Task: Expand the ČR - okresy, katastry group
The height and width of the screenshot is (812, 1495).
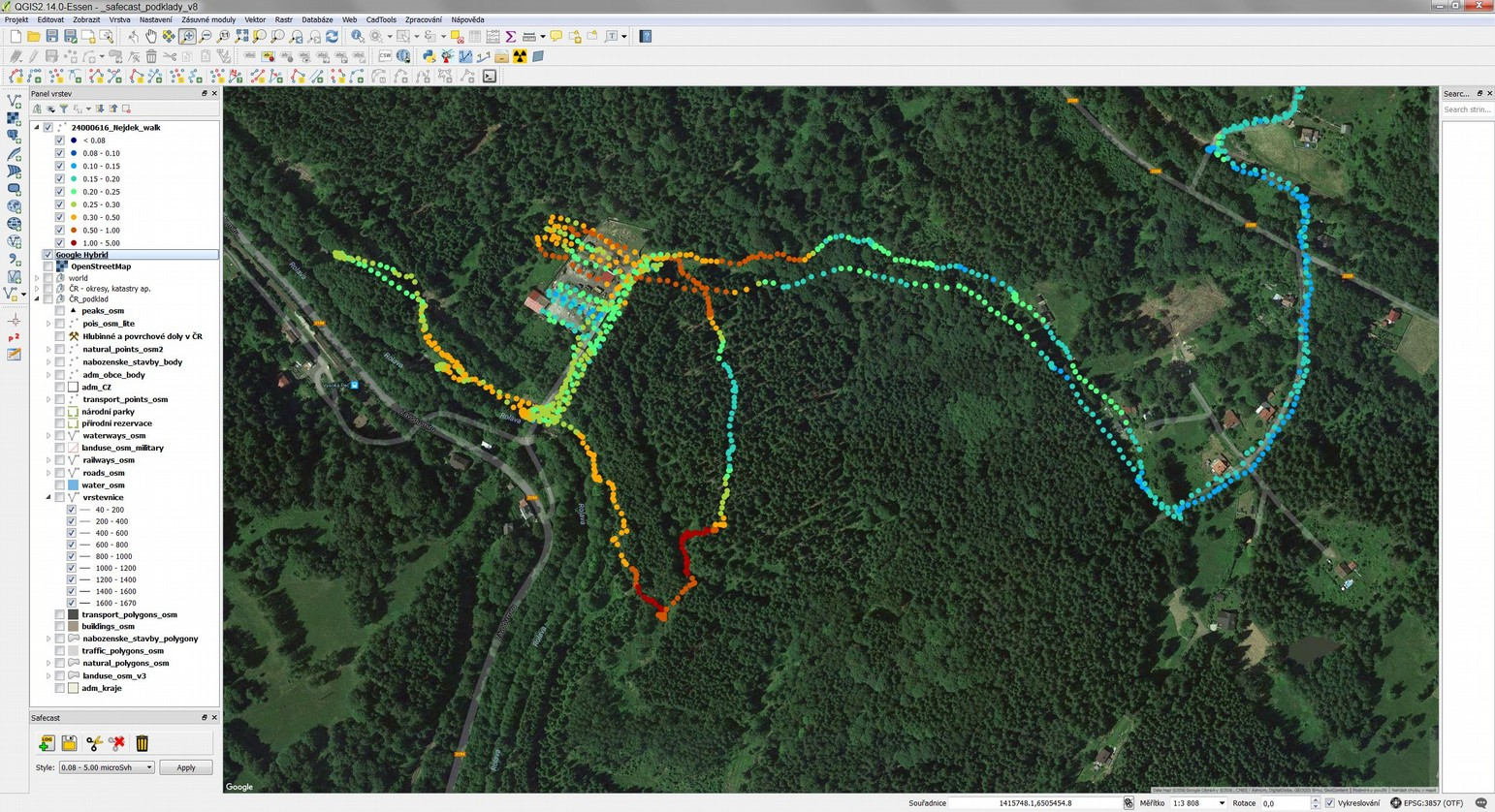Action: 37,289
